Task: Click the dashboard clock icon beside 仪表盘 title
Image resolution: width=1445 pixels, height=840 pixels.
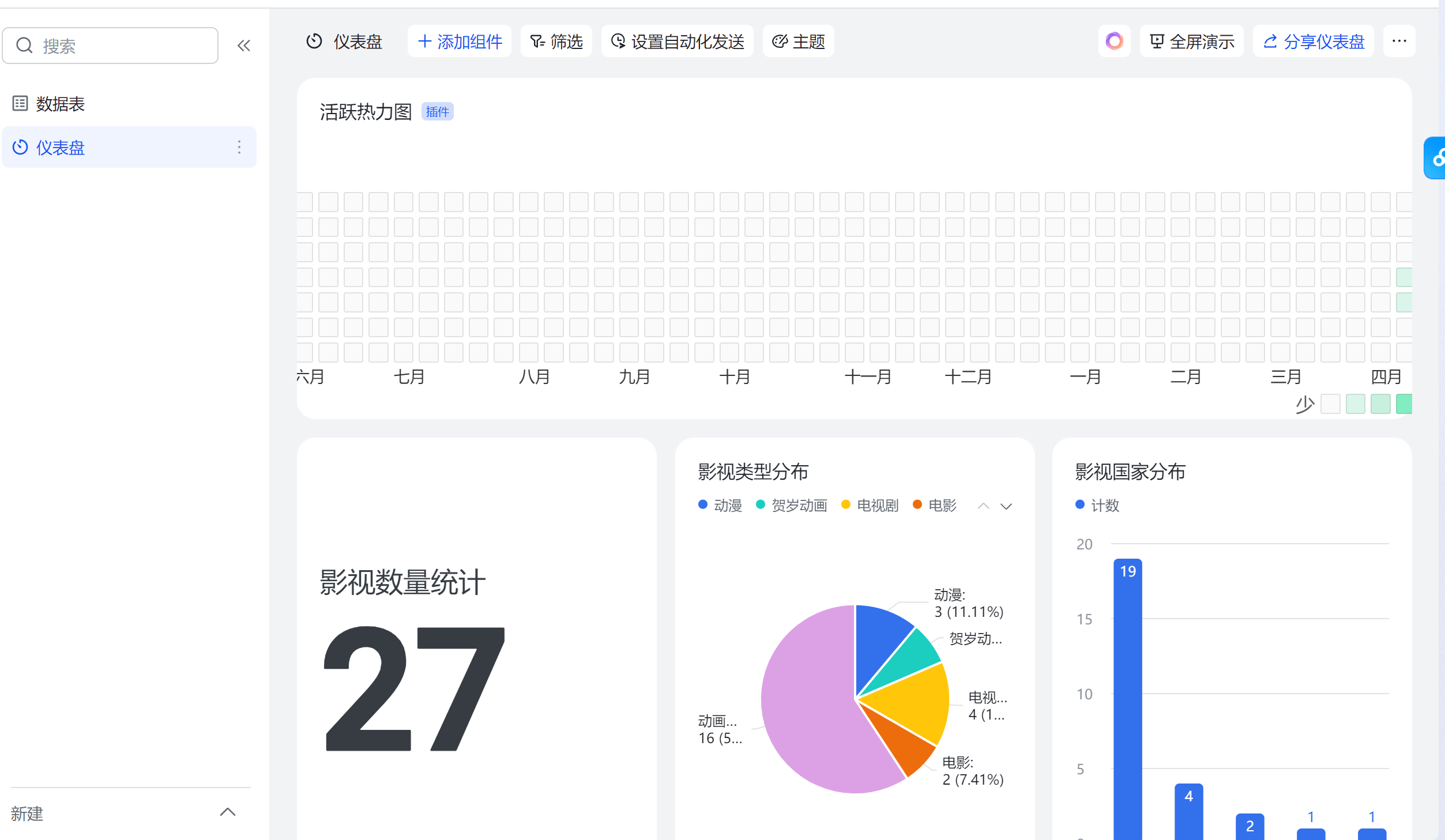Action: tap(314, 42)
